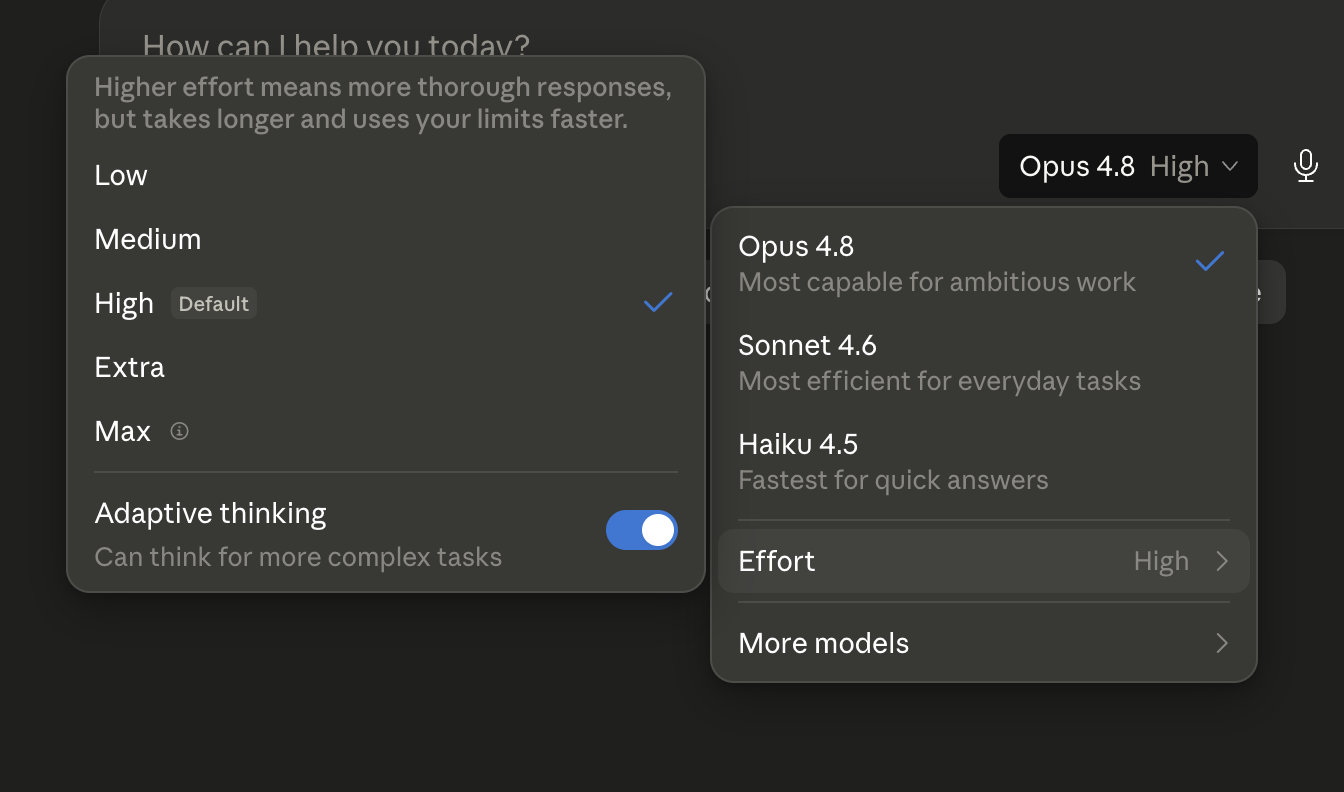The height and width of the screenshot is (792, 1344).
Task: Click the info icon next to Max
Action: click(x=179, y=432)
